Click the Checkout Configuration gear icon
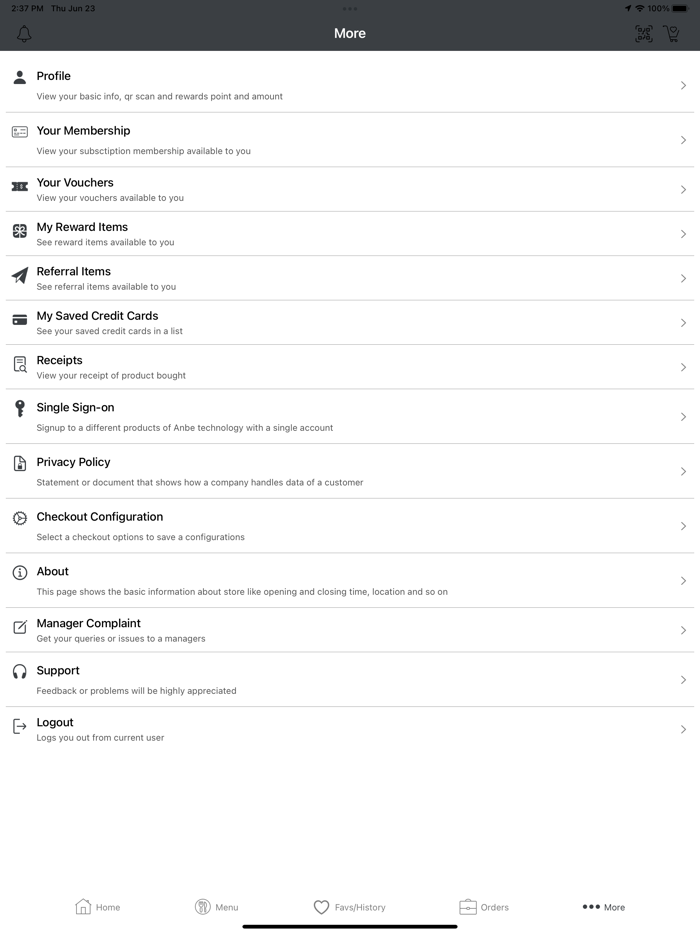 coord(19,518)
